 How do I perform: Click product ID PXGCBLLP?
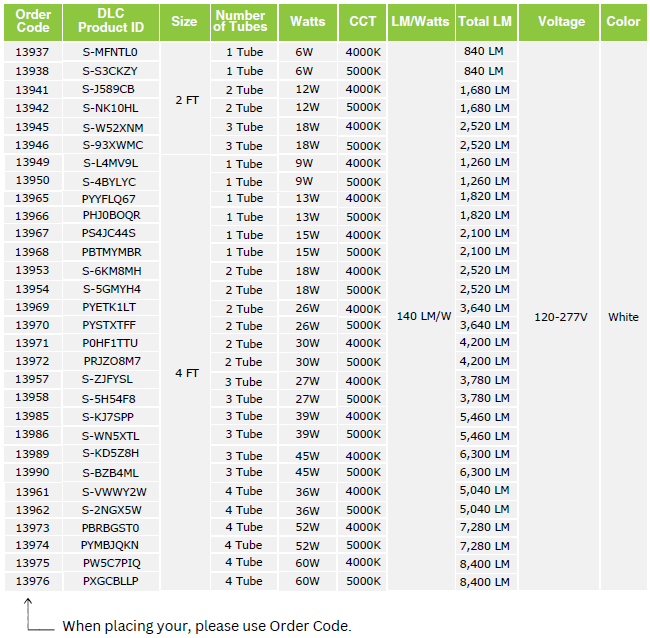[111, 581]
